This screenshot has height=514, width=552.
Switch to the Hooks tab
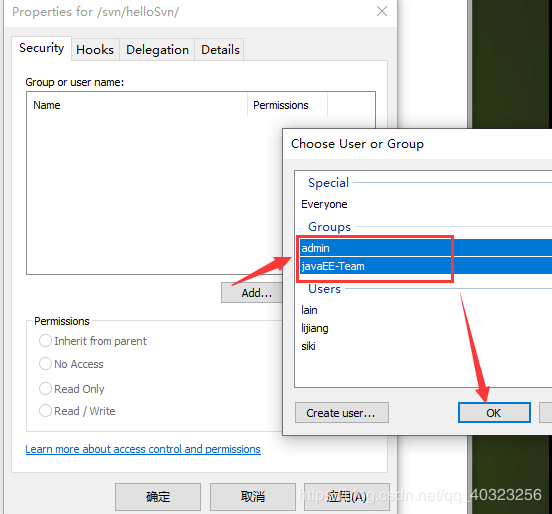(x=95, y=50)
